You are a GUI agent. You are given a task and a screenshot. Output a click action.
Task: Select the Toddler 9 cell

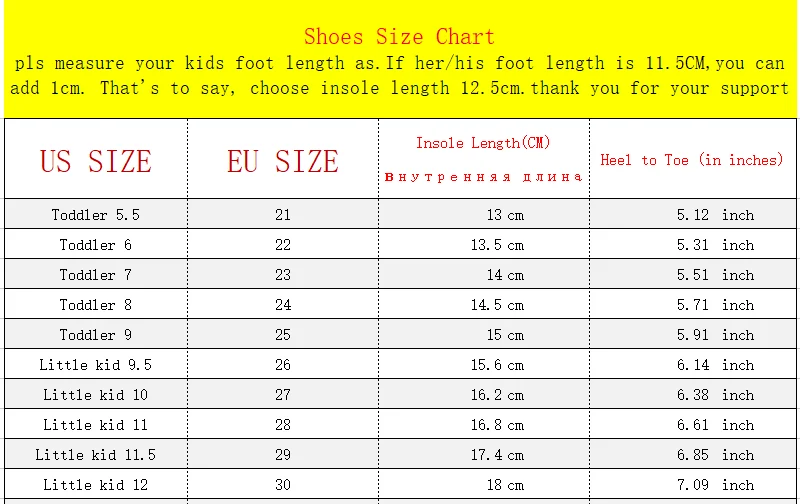click(x=96, y=335)
